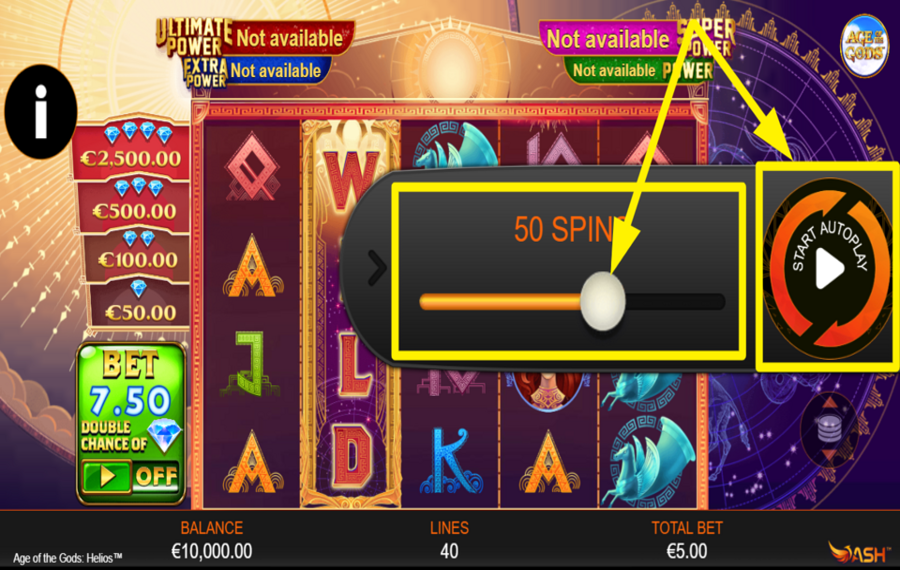Viewport: 900px width, 570px height.
Task: Select the €500.00 jackpot tier
Action: [x=134, y=204]
